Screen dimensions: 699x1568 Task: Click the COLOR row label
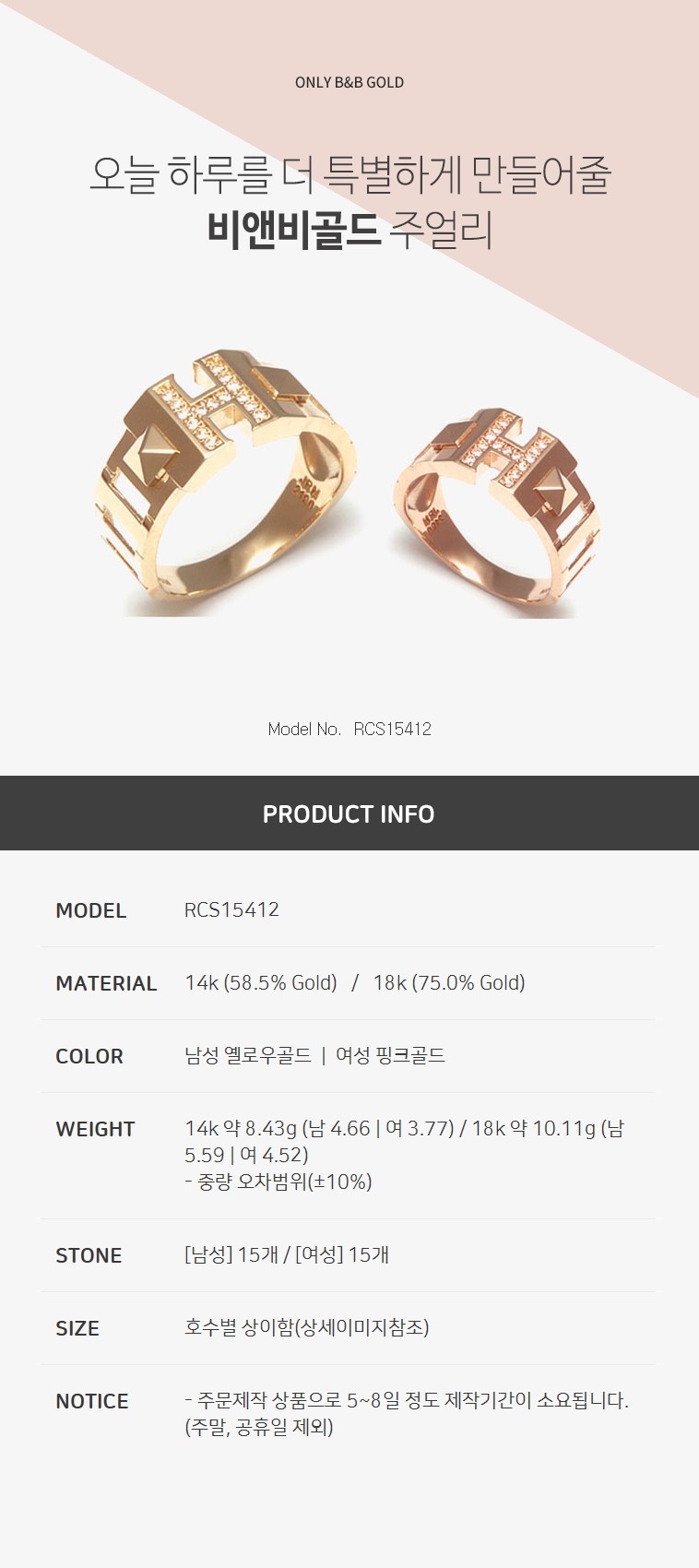[x=89, y=1056]
